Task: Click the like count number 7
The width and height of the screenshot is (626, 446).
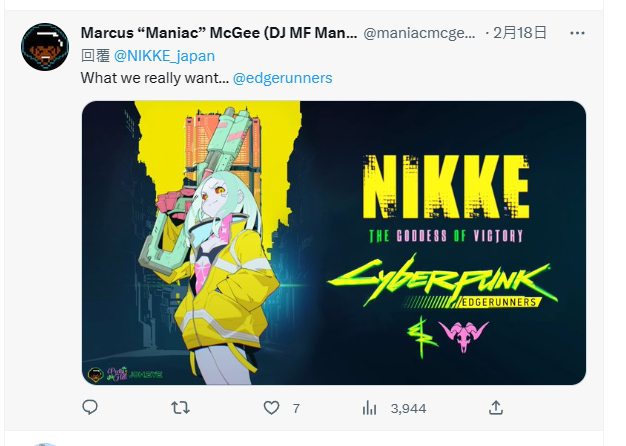Action: click(x=296, y=408)
